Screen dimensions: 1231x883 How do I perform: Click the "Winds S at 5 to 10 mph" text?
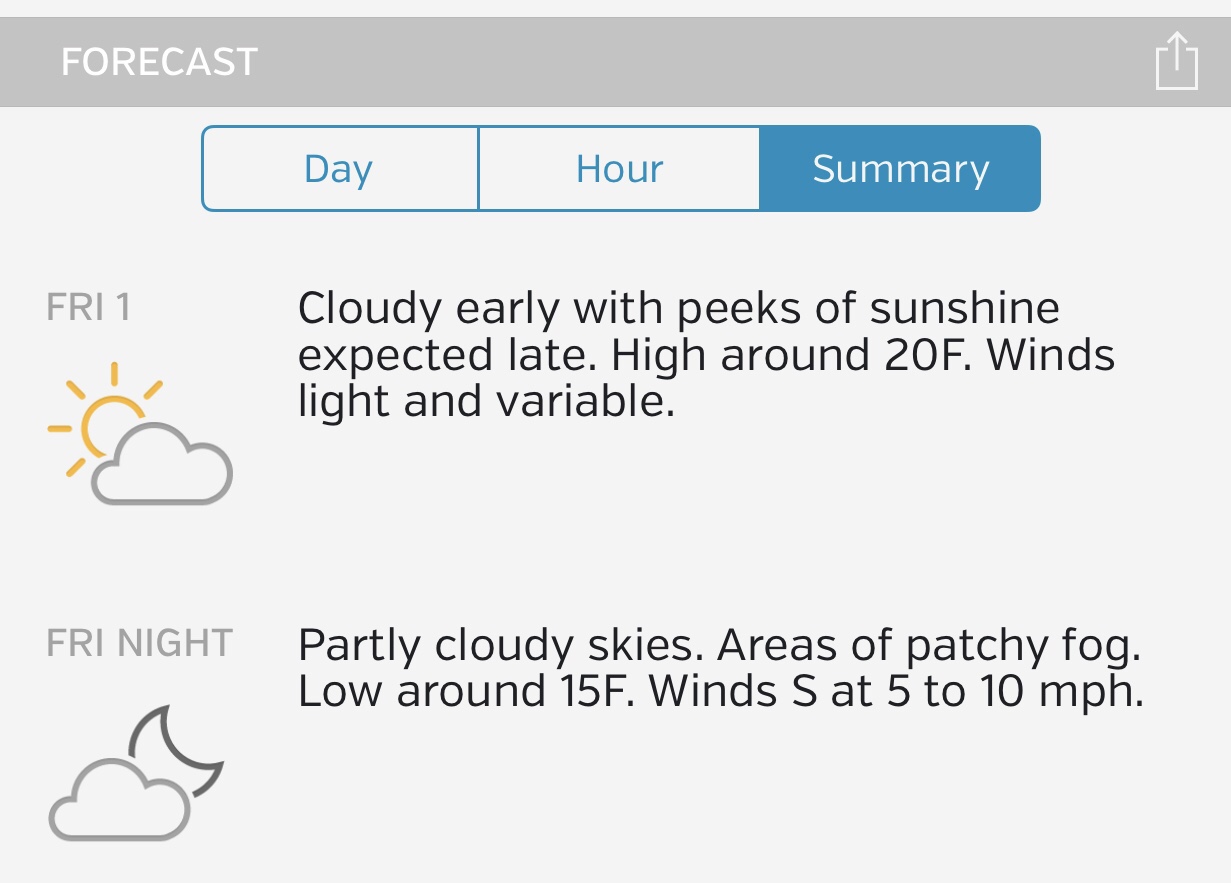896,692
